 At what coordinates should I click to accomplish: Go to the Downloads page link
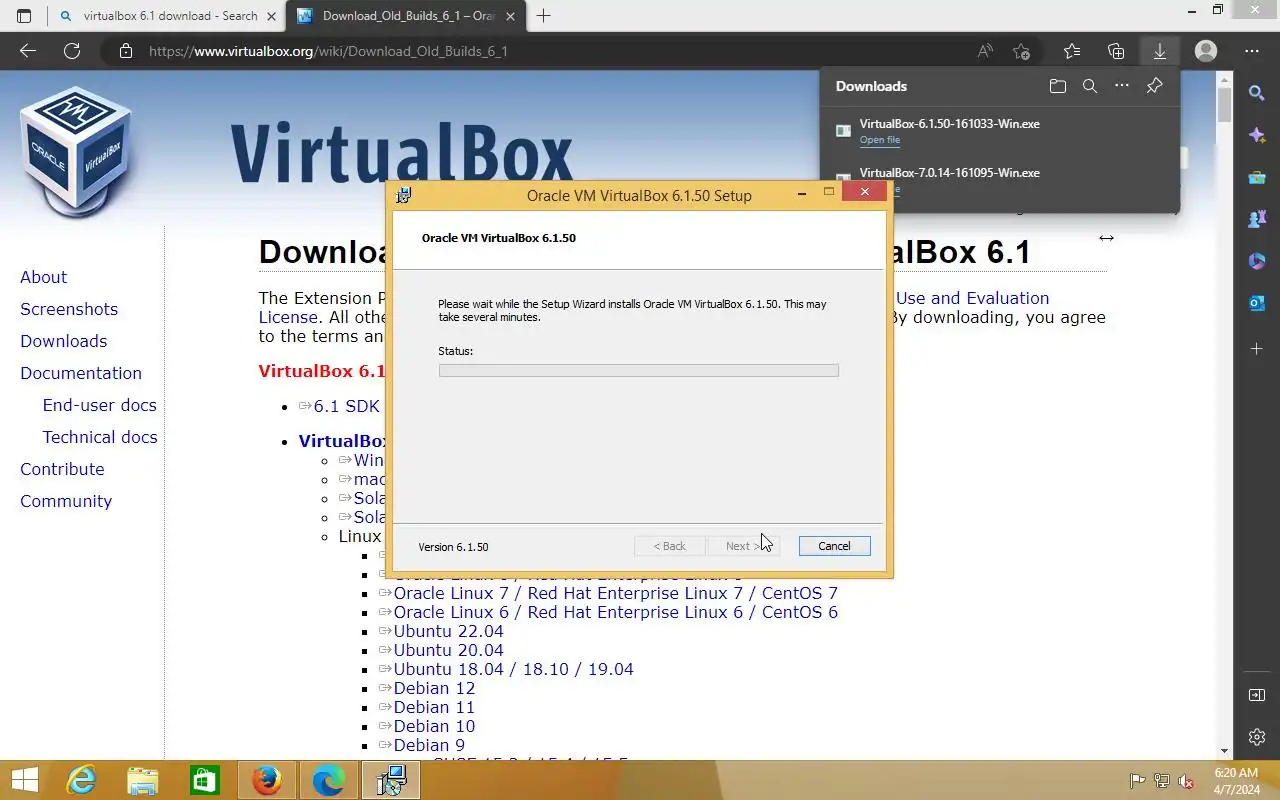point(63,341)
